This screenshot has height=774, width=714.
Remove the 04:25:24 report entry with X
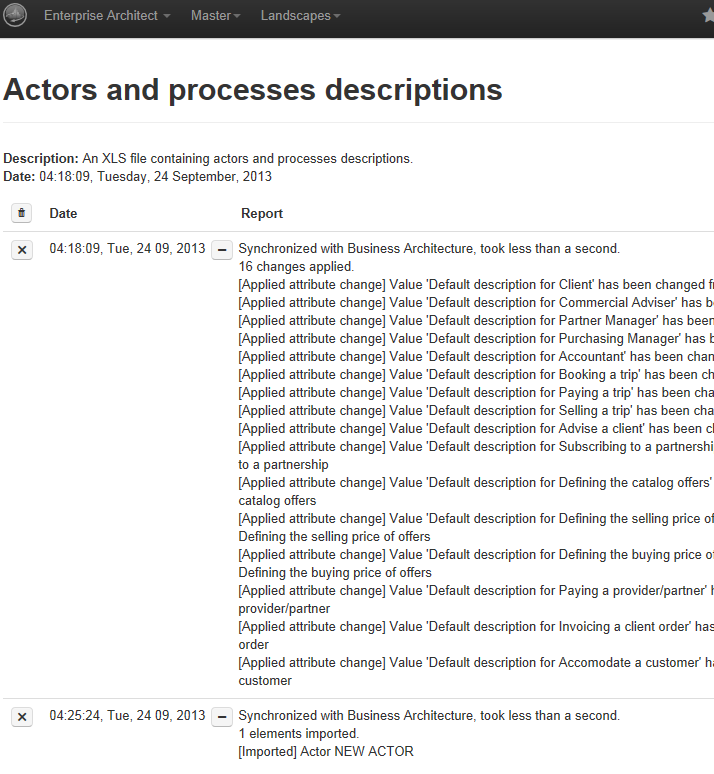click(x=22, y=717)
